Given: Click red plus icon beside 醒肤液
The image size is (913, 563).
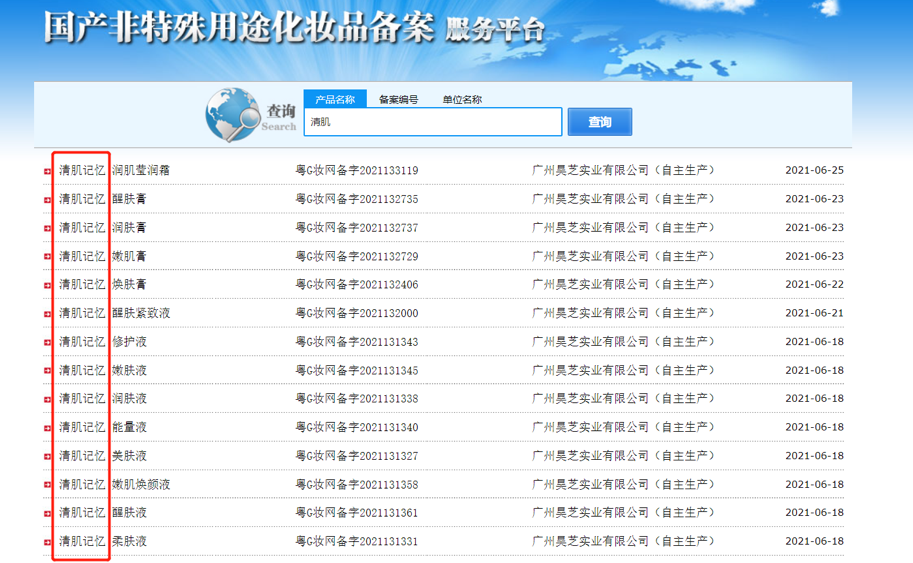Looking at the screenshot, I should tap(47, 514).
